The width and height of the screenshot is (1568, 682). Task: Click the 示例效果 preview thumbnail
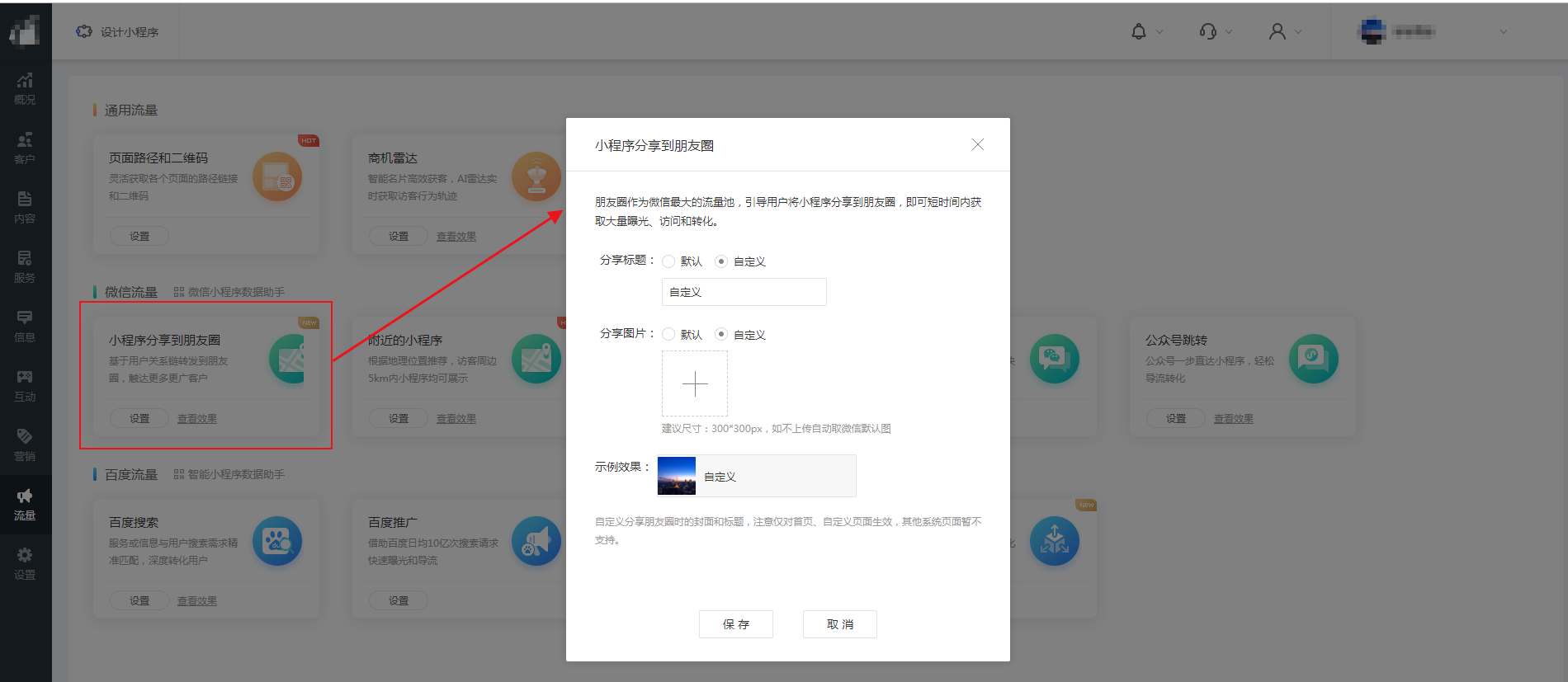click(677, 476)
